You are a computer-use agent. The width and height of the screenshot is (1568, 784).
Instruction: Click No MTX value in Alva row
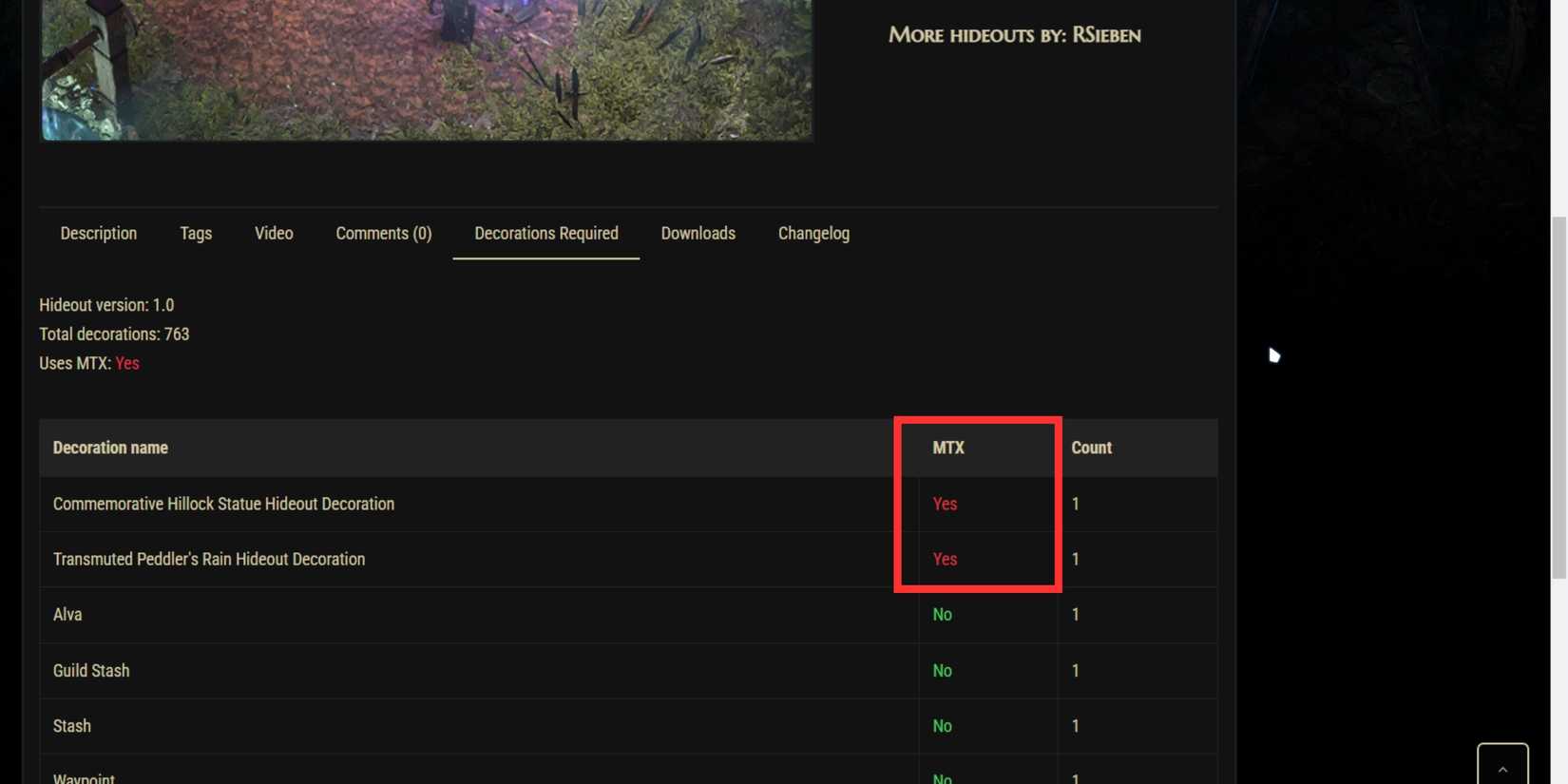click(x=942, y=615)
